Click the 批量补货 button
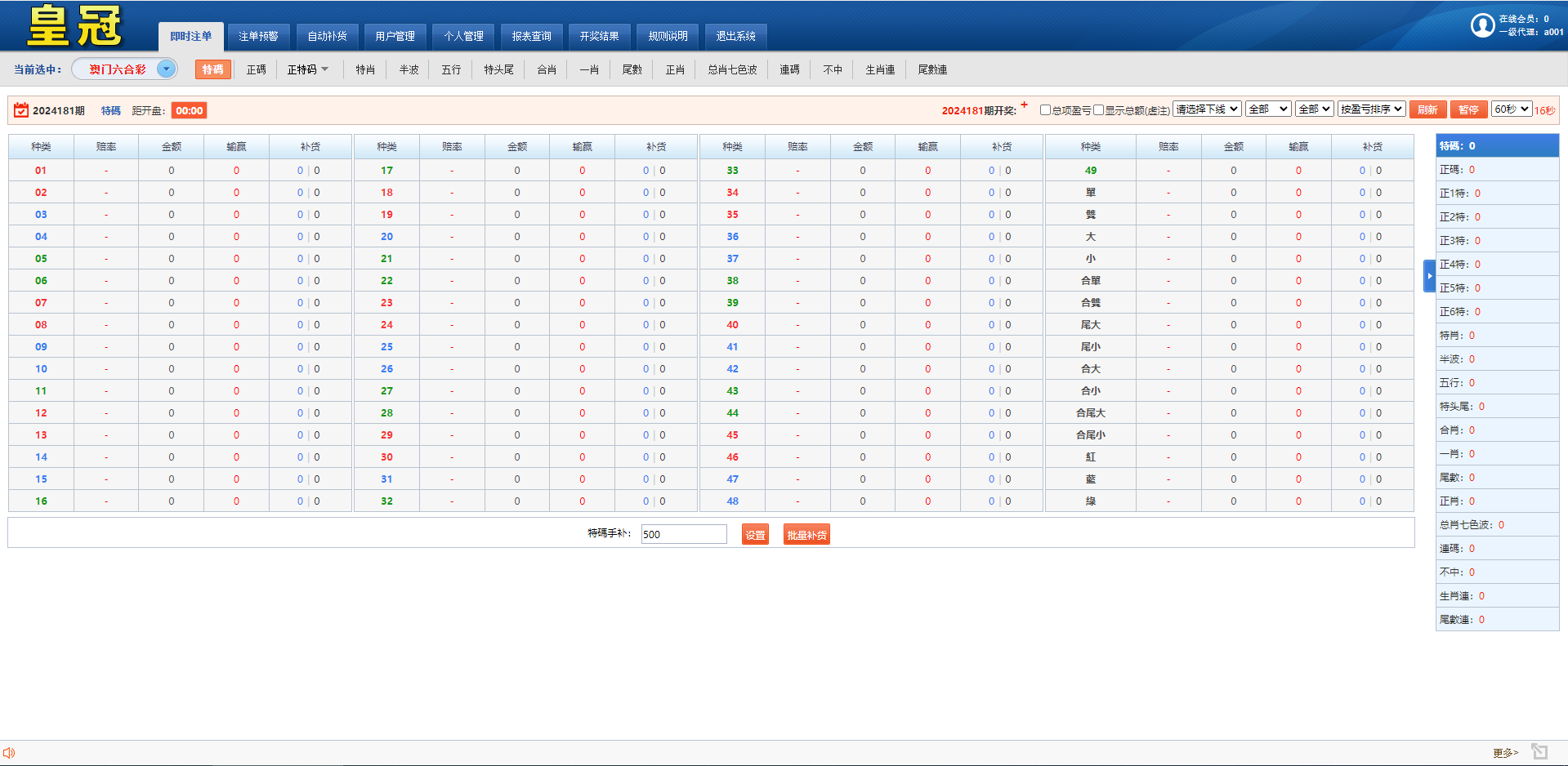The width and height of the screenshot is (1568, 766). pos(806,535)
